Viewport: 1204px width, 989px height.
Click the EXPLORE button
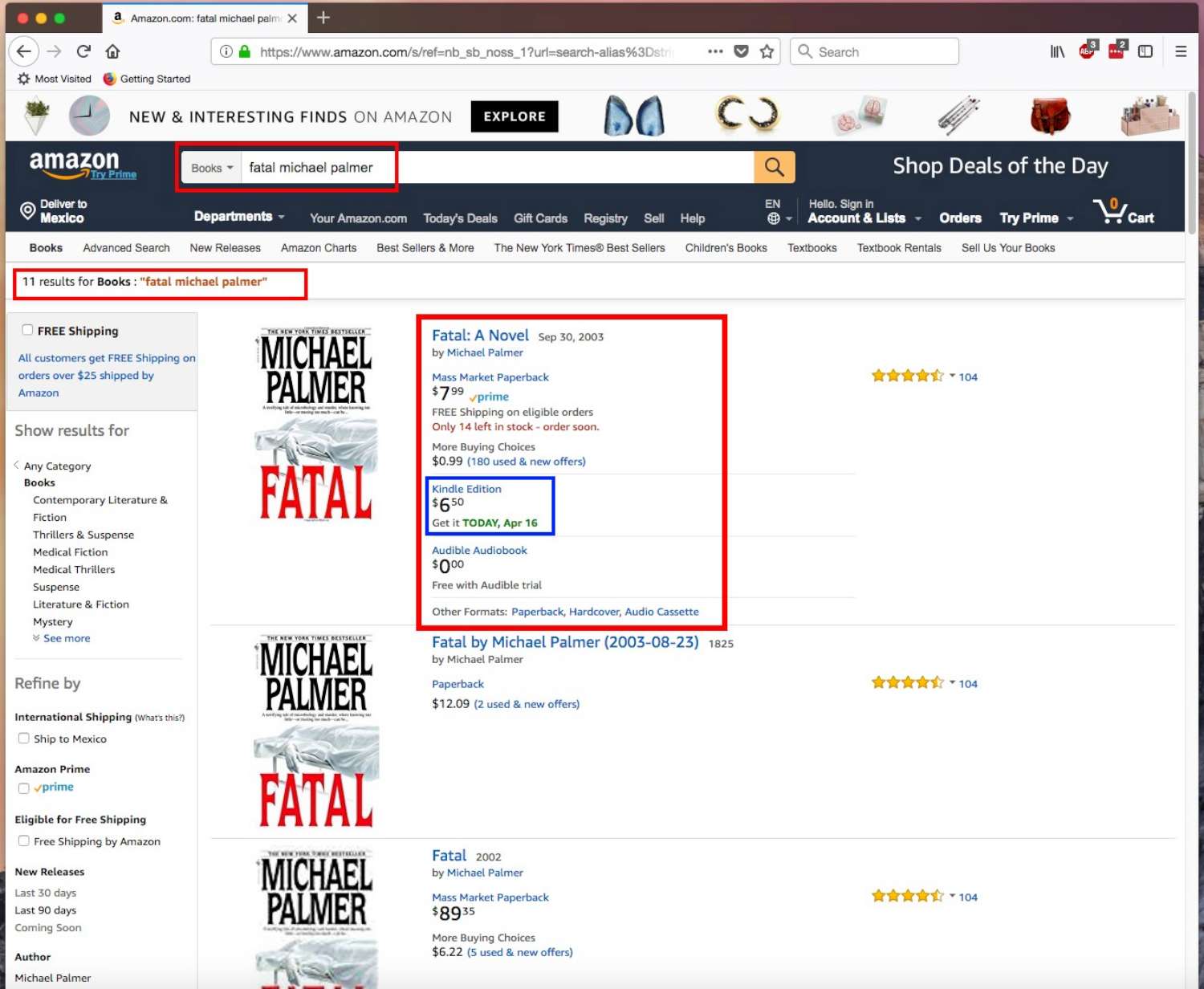tap(515, 116)
